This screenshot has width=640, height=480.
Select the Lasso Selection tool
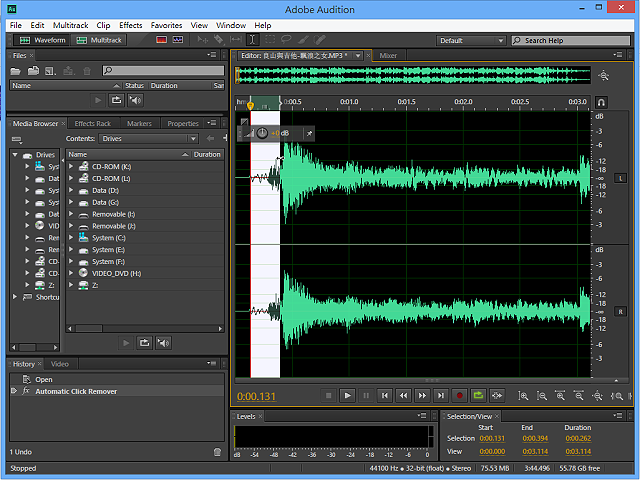click(286, 40)
